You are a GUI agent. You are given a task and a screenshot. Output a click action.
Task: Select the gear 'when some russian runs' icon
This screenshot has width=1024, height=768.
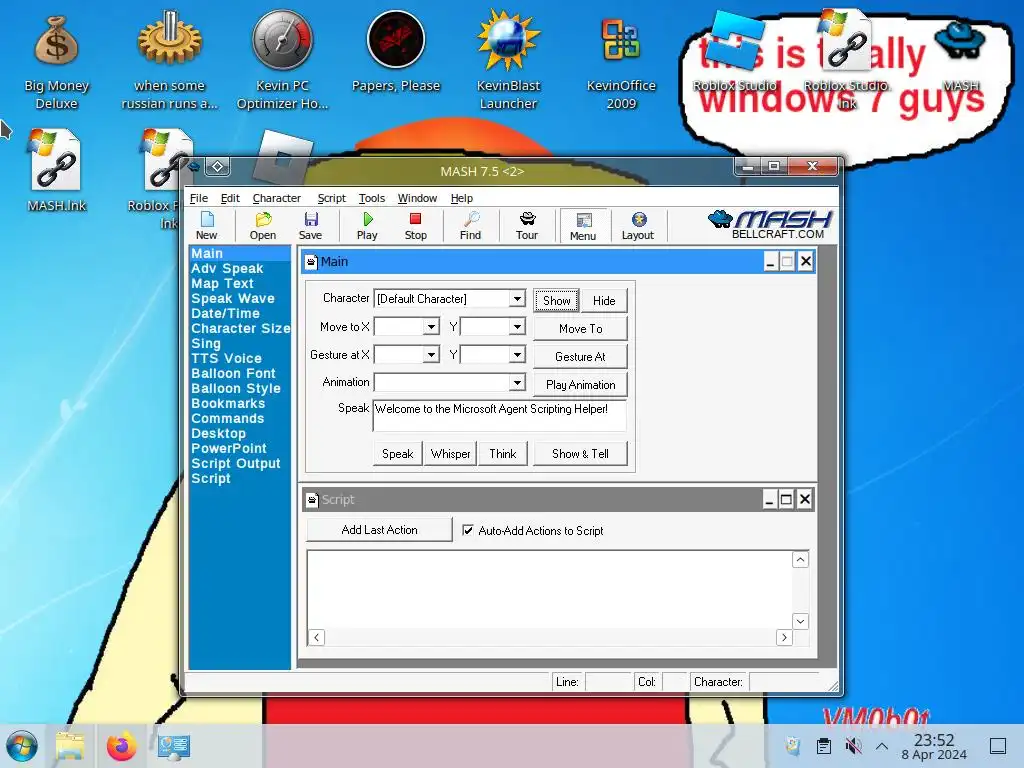(169, 61)
